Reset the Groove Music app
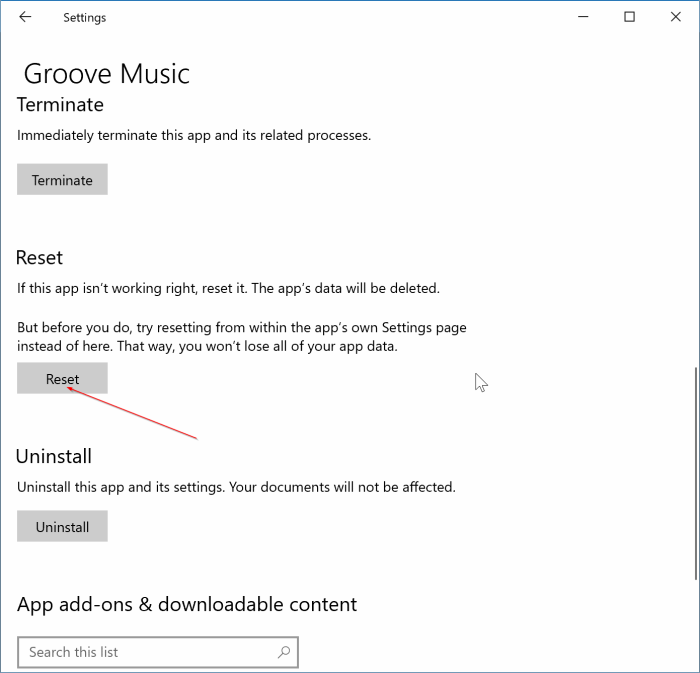 62,378
